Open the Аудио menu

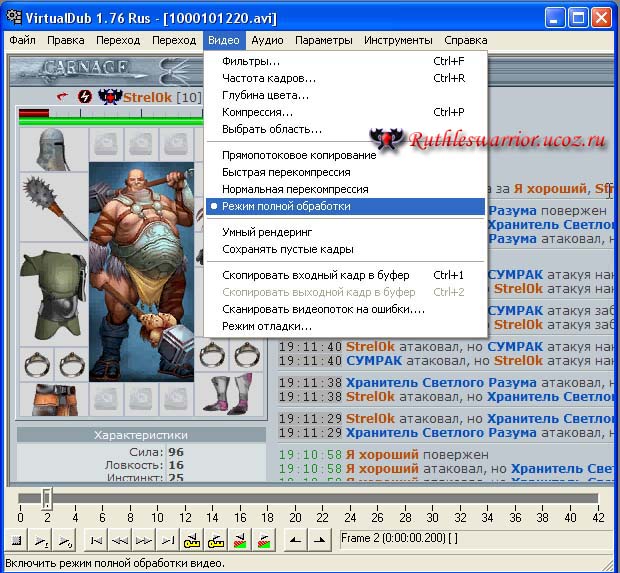(267, 40)
